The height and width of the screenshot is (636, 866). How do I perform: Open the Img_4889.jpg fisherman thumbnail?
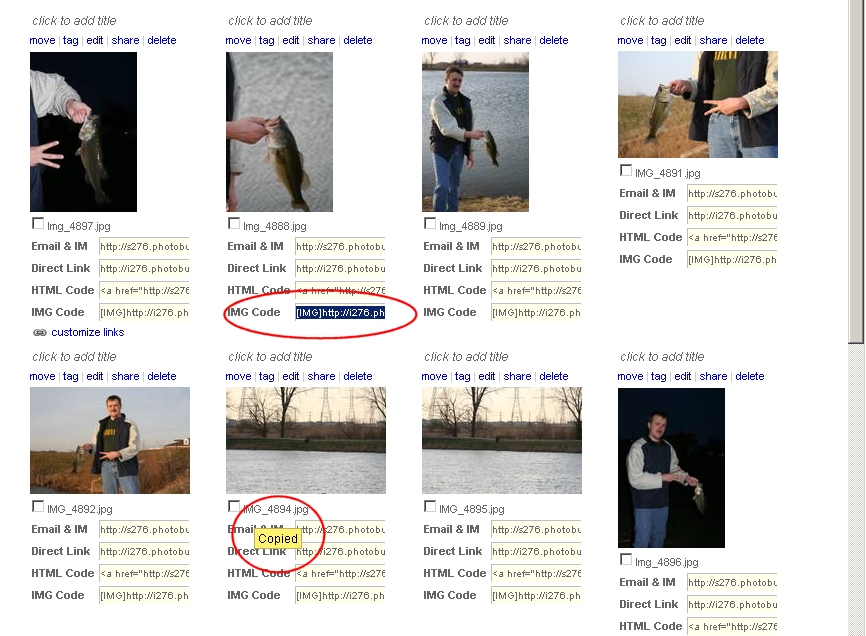(x=475, y=132)
